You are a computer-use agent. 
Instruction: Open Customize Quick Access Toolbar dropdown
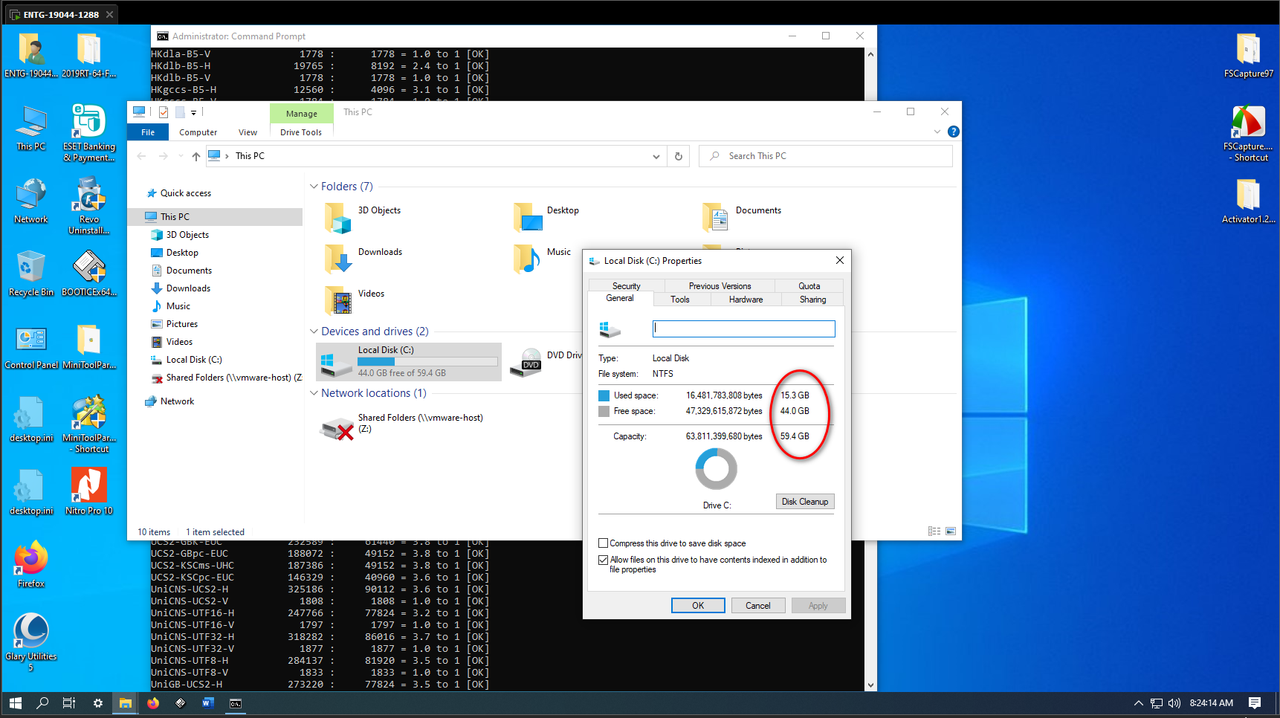click(x=194, y=112)
